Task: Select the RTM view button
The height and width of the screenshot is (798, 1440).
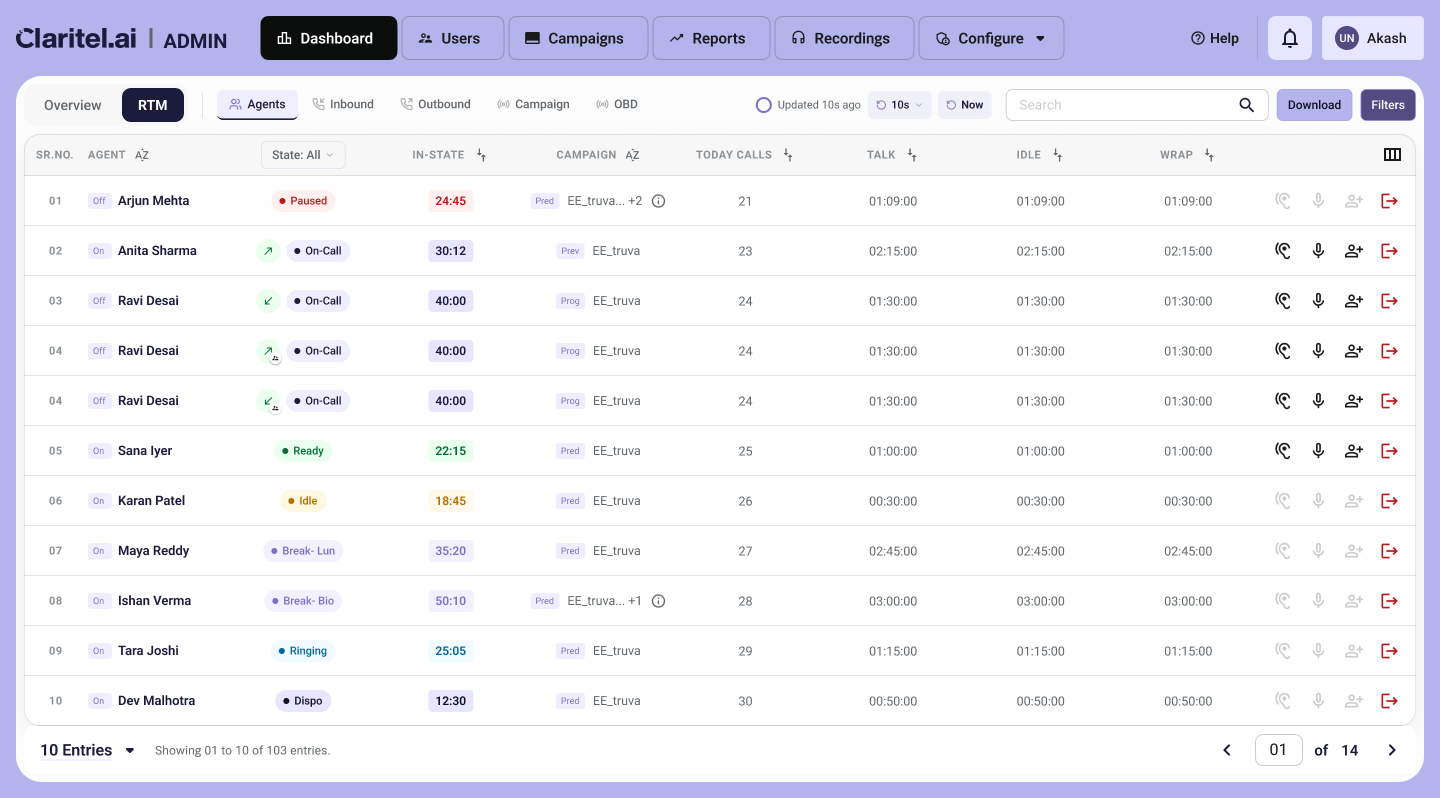Action: [x=153, y=105]
